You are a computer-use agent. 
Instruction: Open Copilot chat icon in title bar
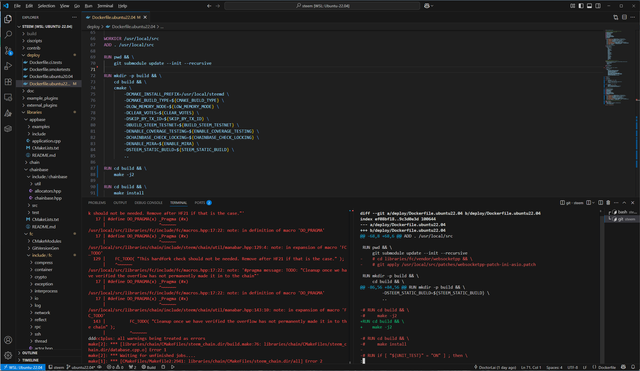pyautogui.click(x=427, y=6)
